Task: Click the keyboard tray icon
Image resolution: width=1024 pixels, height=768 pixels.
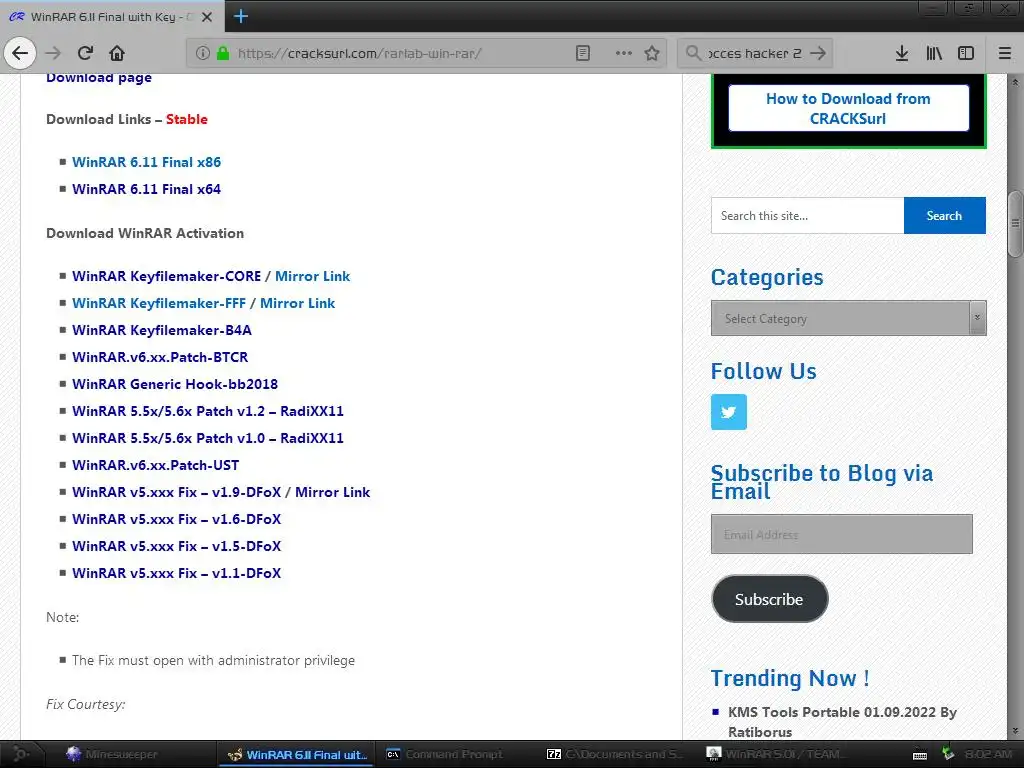Action: click(x=920, y=755)
